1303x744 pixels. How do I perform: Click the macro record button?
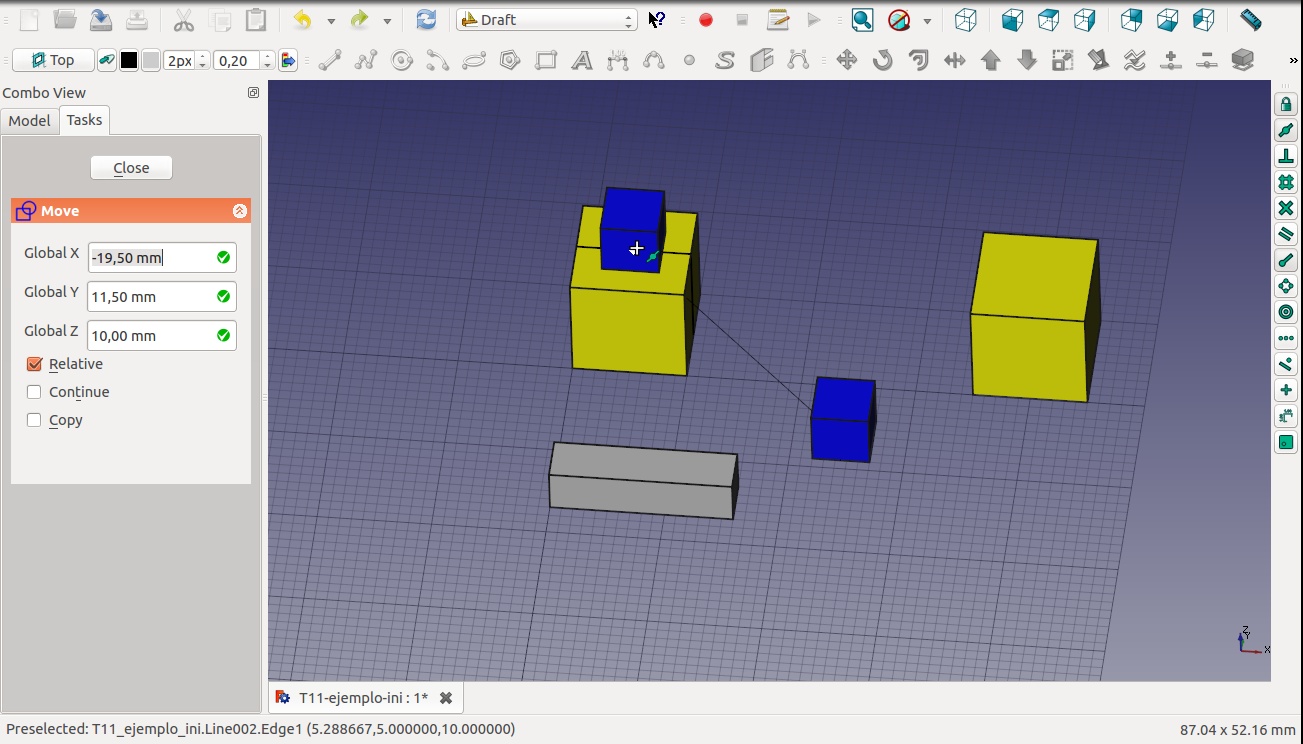click(706, 20)
